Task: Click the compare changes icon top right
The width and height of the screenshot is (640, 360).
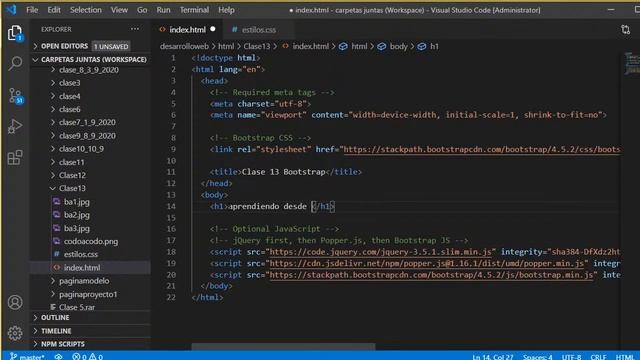Action: point(626,29)
